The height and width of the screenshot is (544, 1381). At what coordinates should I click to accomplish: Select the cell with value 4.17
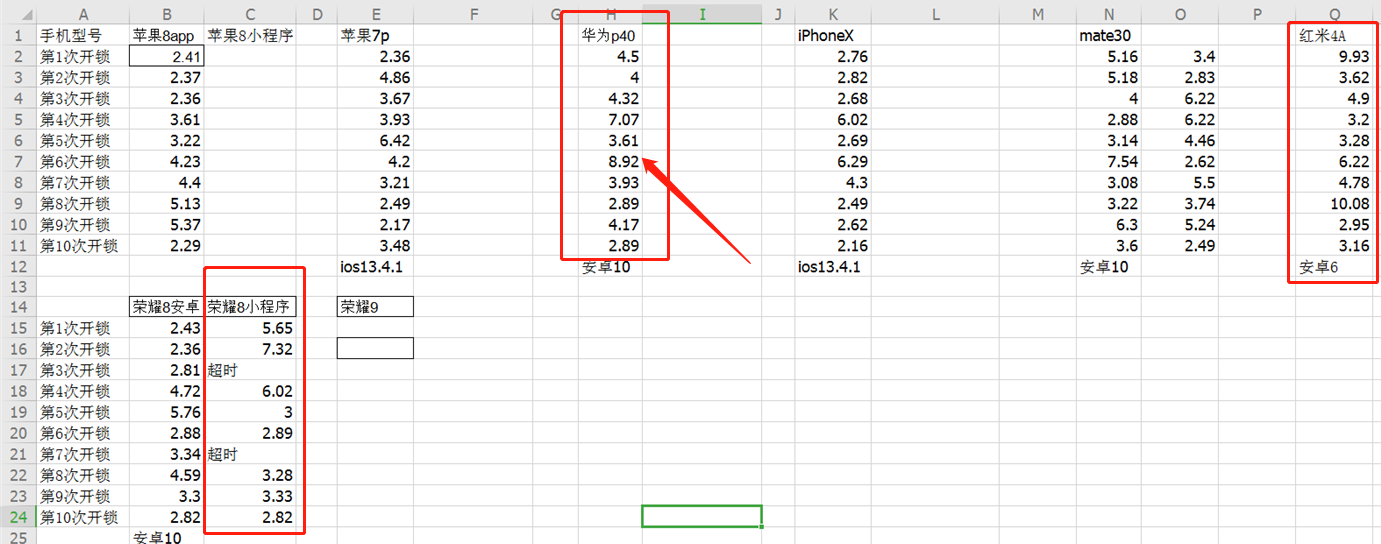click(610, 224)
